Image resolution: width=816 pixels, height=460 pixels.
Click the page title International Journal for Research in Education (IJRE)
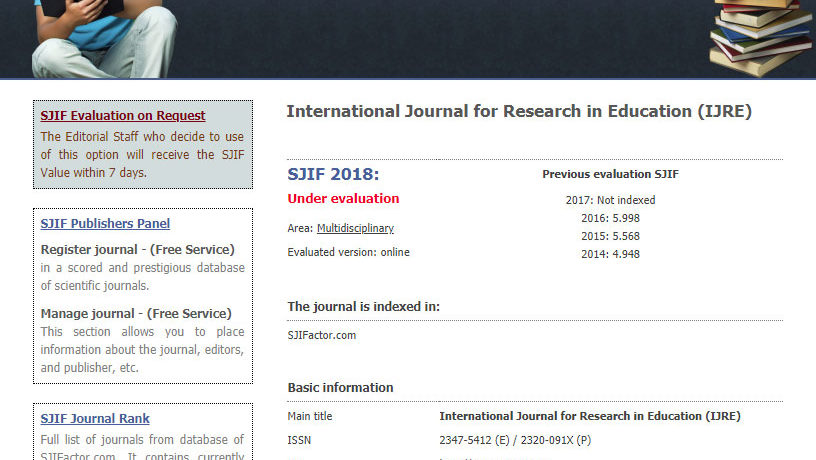click(519, 111)
